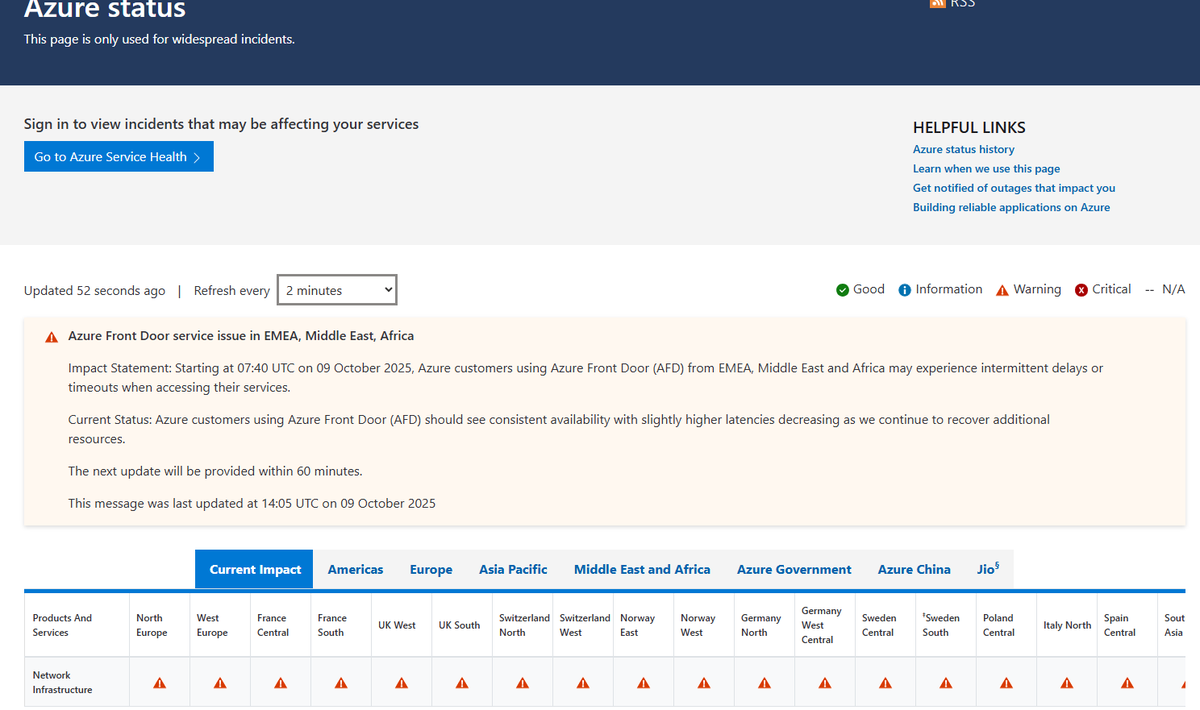Click the Azure status page heading
The width and height of the screenshot is (1200, 710).
(105, 10)
